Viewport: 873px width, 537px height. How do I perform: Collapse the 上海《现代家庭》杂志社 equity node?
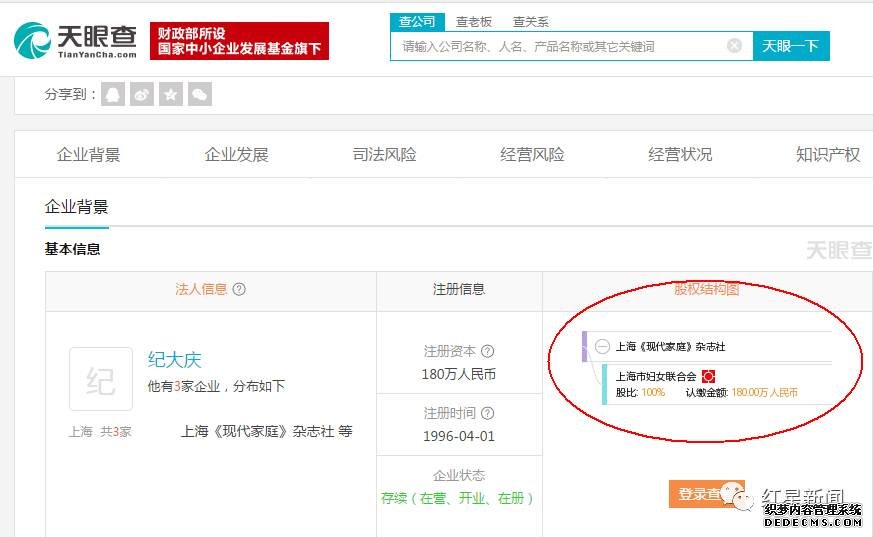602,347
